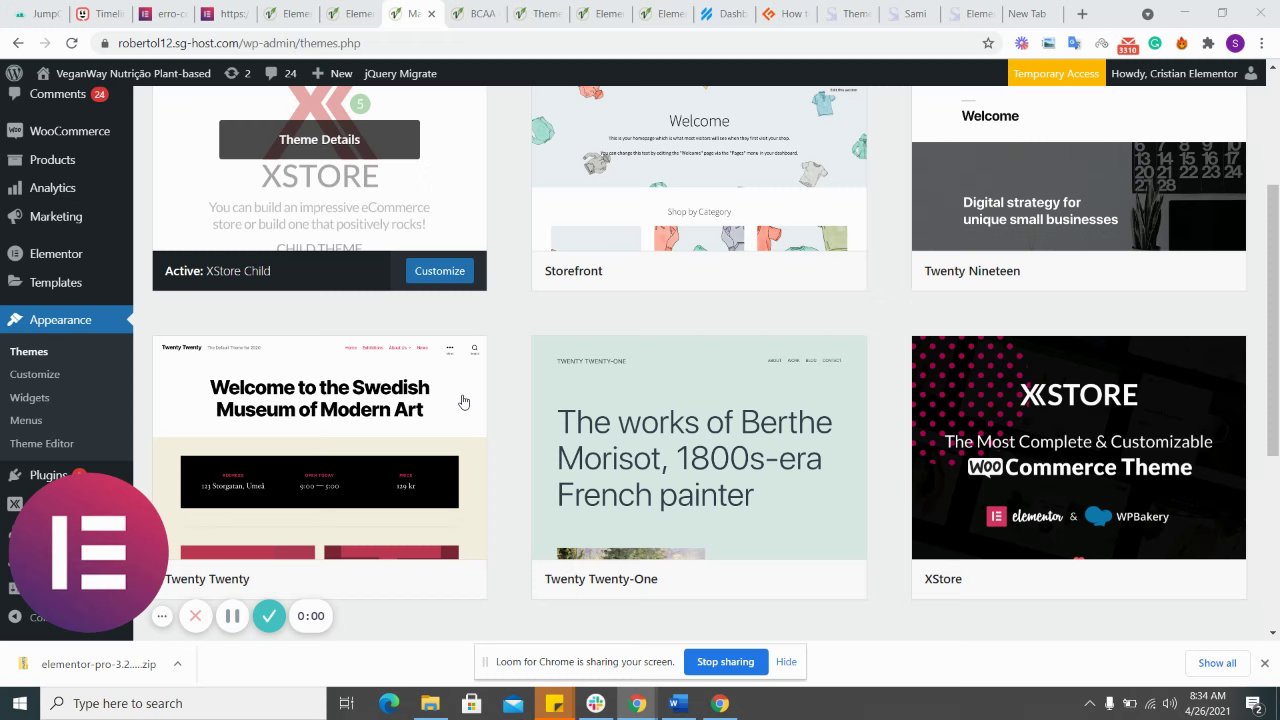Switch to Slack in the taskbar
Image resolution: width=1280 pixels, height=720 pixels.
click(x=595, y=703)
